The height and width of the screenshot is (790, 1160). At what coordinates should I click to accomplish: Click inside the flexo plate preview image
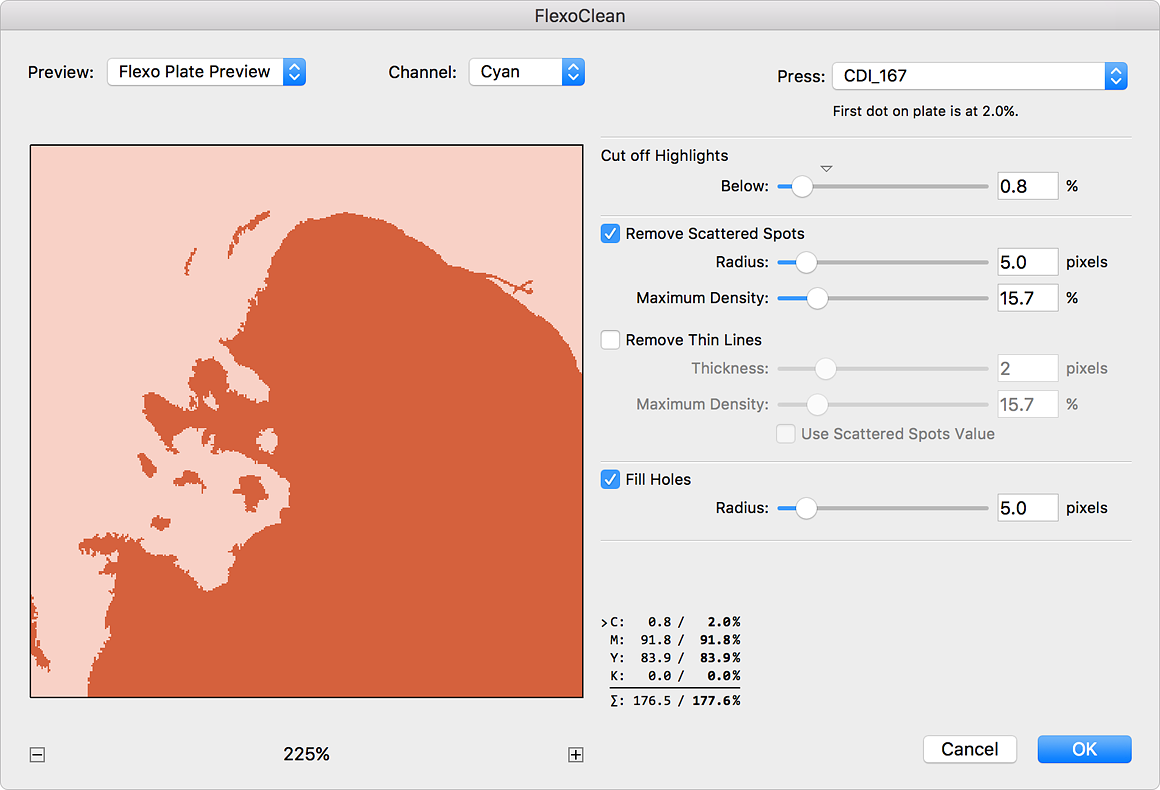[306, 421]
